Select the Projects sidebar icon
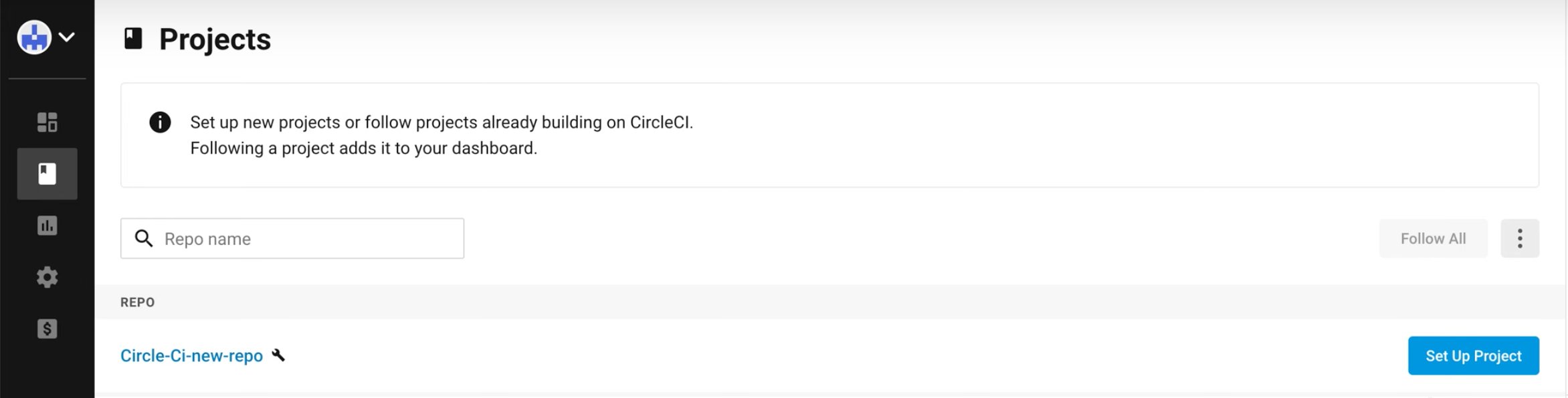Screen dimensions: 1568x398 47,174
